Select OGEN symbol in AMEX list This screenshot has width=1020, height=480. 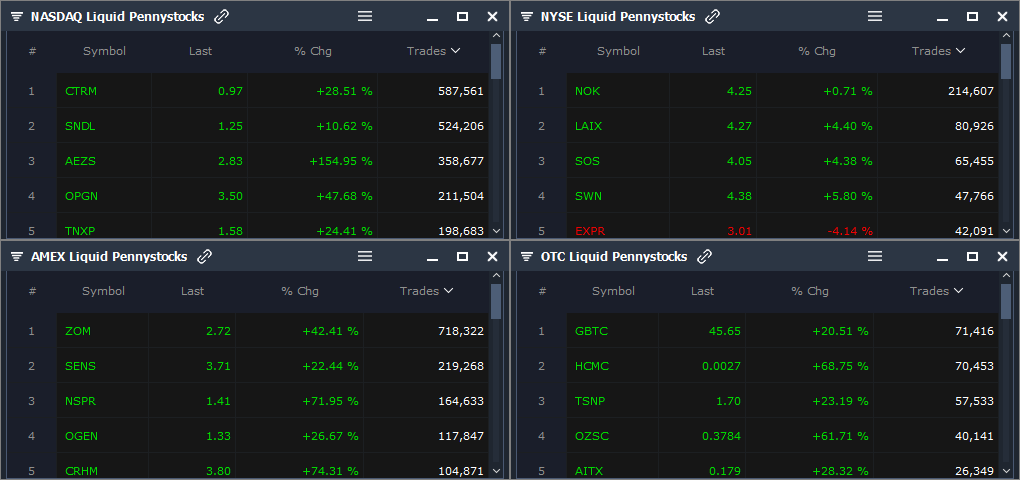point(81,436)
